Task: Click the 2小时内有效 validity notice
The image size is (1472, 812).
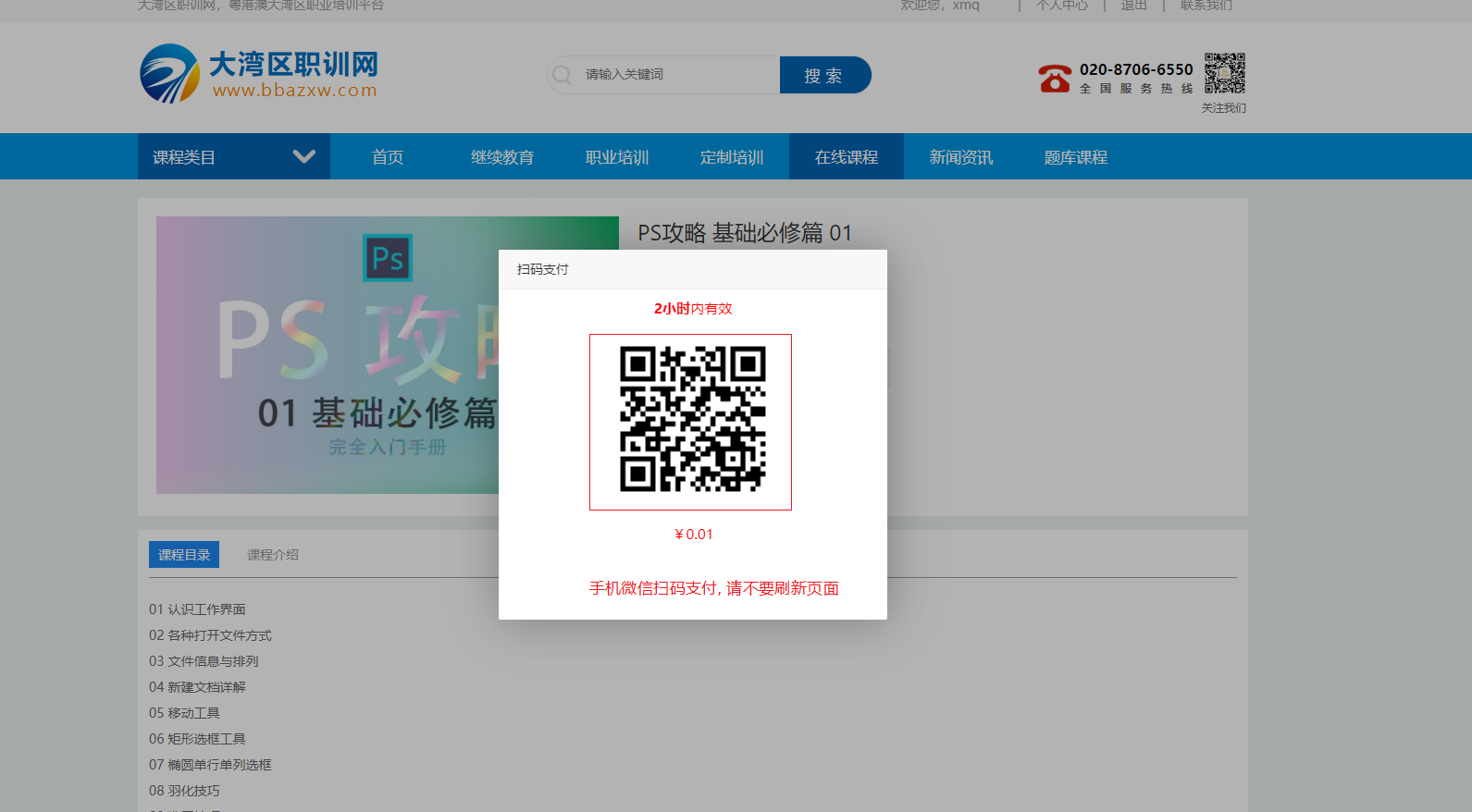Action: pos(693,309)
